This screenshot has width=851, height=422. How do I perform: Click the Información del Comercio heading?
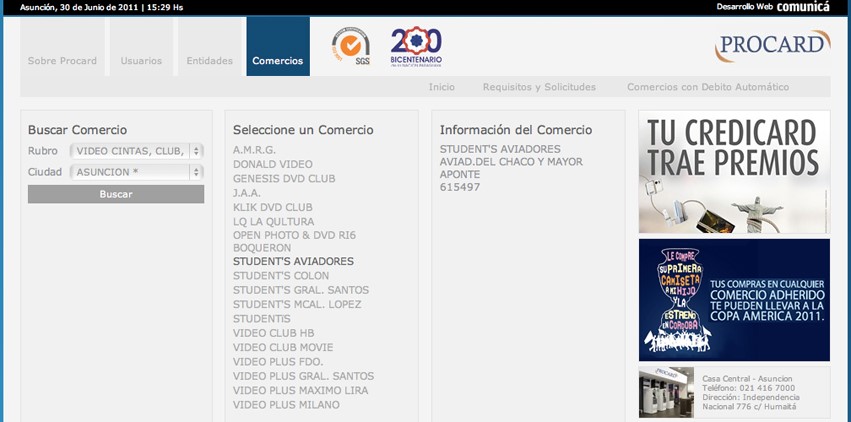[x=516, y=130]
